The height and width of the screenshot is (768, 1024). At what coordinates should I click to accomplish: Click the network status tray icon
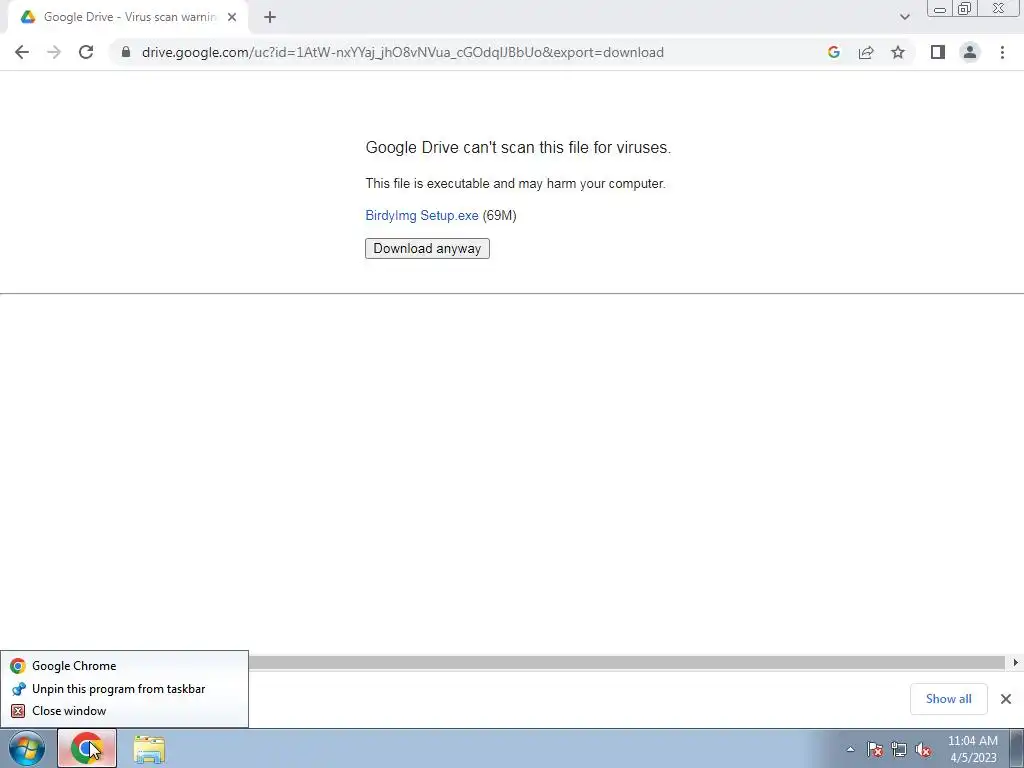click(x=899, y=749)
